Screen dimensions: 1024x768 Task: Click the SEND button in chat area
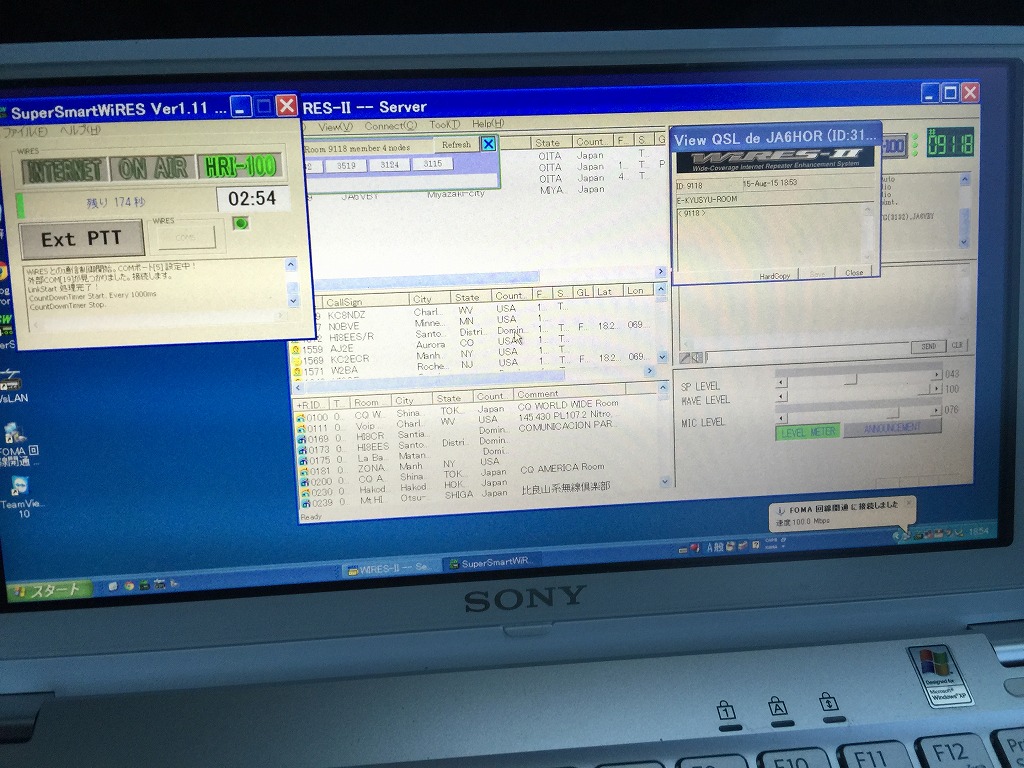(x=928, y=346)
